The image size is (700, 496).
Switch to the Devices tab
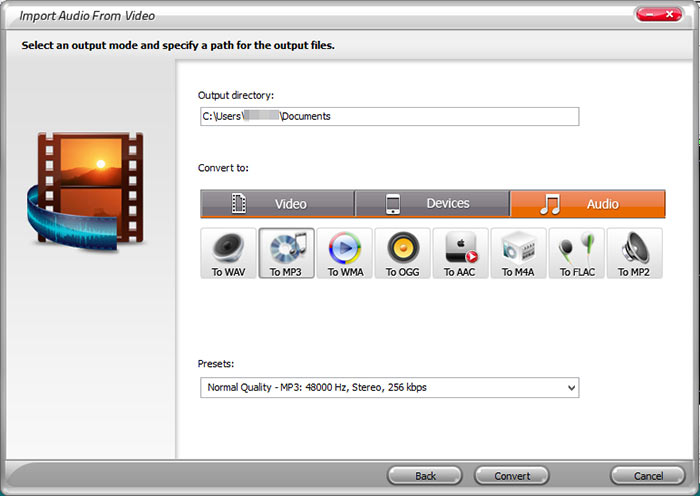(x=432, y=204)
